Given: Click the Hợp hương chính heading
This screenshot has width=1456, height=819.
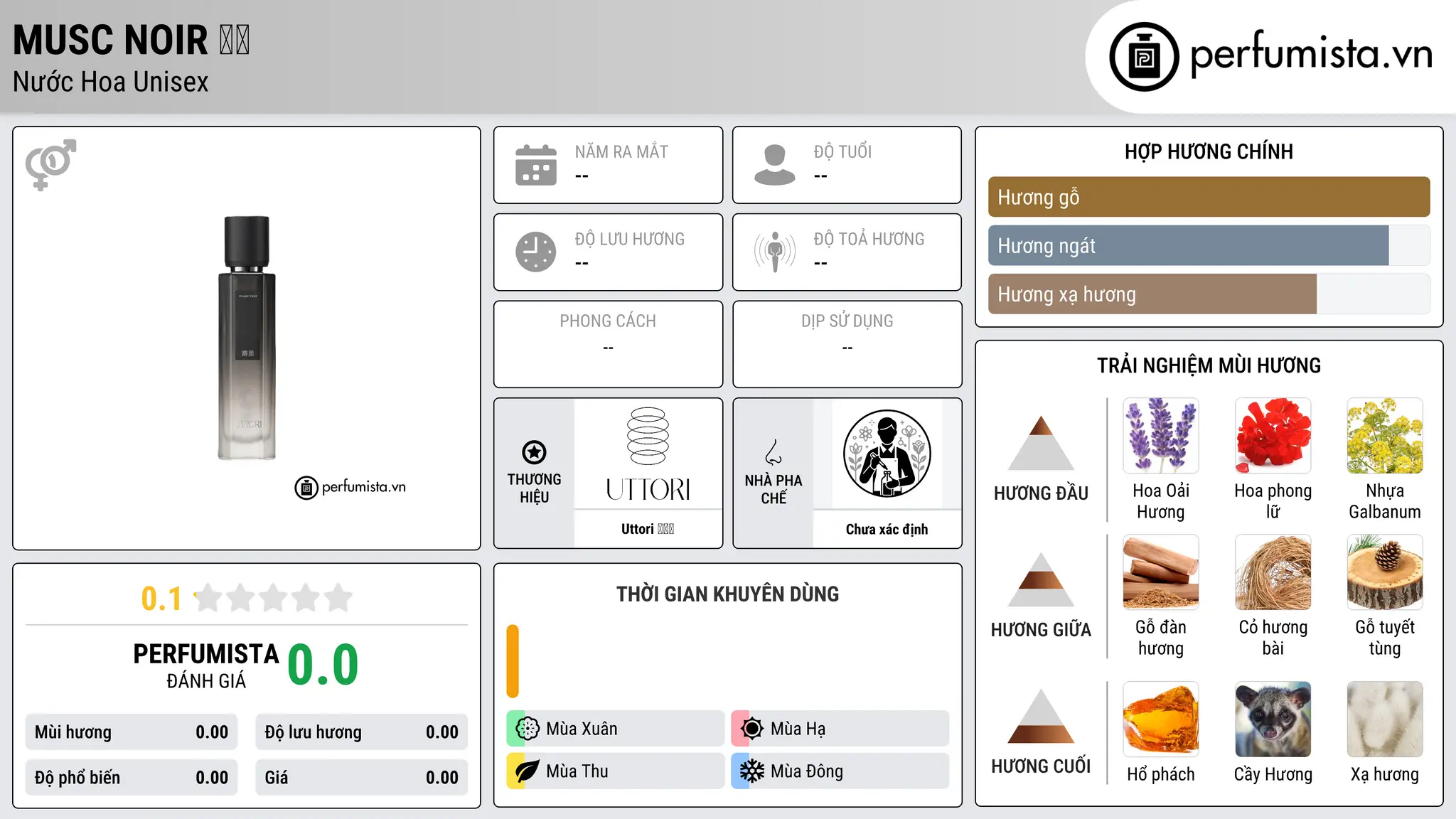Looking at the screenshot, I should click(x=1209, y=151).
